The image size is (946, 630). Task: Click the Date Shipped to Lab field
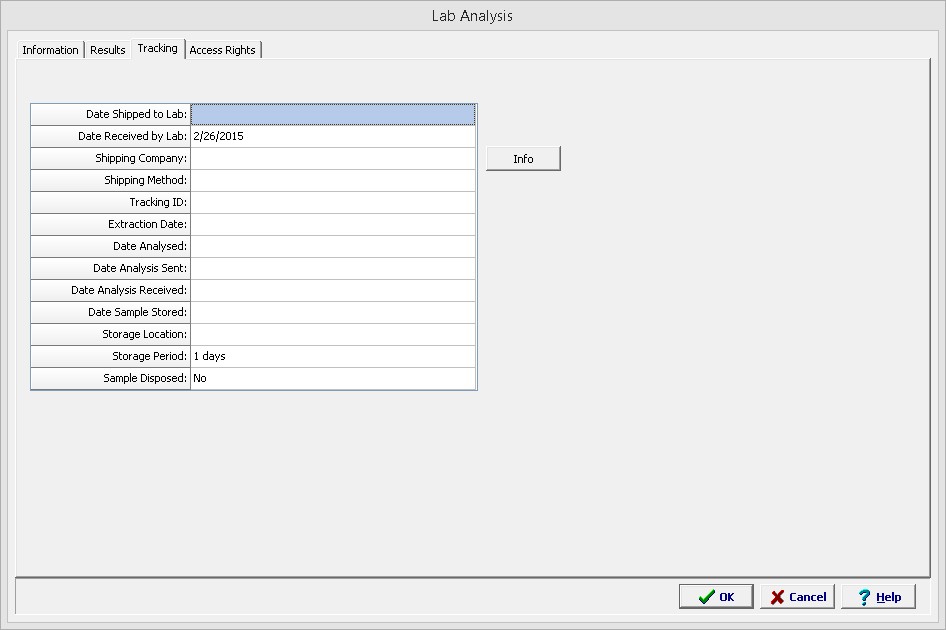click(x=332, y=115)
